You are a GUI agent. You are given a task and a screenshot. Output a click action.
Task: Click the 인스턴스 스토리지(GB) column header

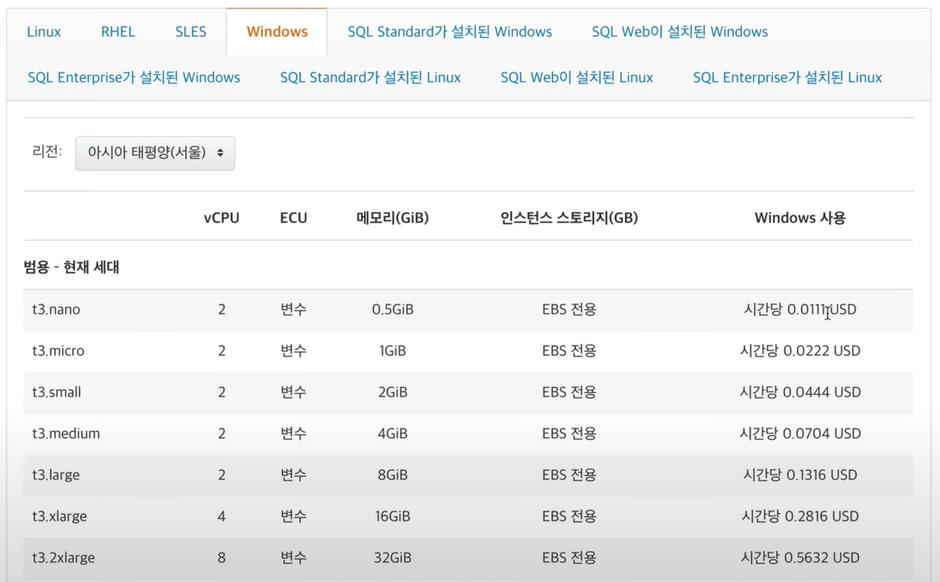point(569,218)
